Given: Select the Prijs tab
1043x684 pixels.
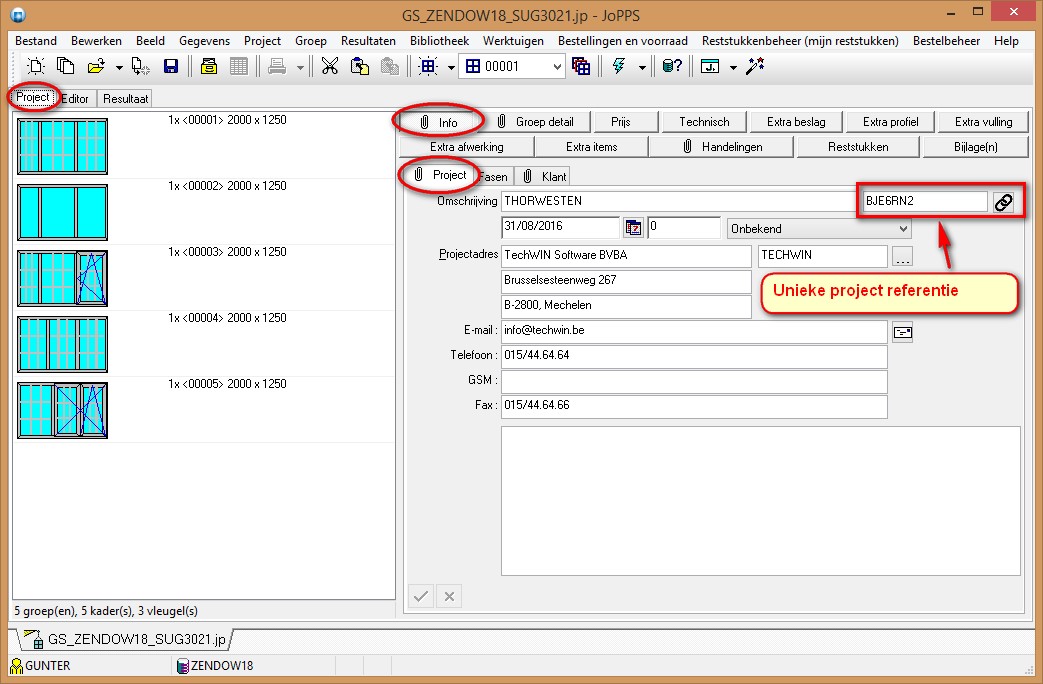Looking at the screenshot, I should 625,122.
